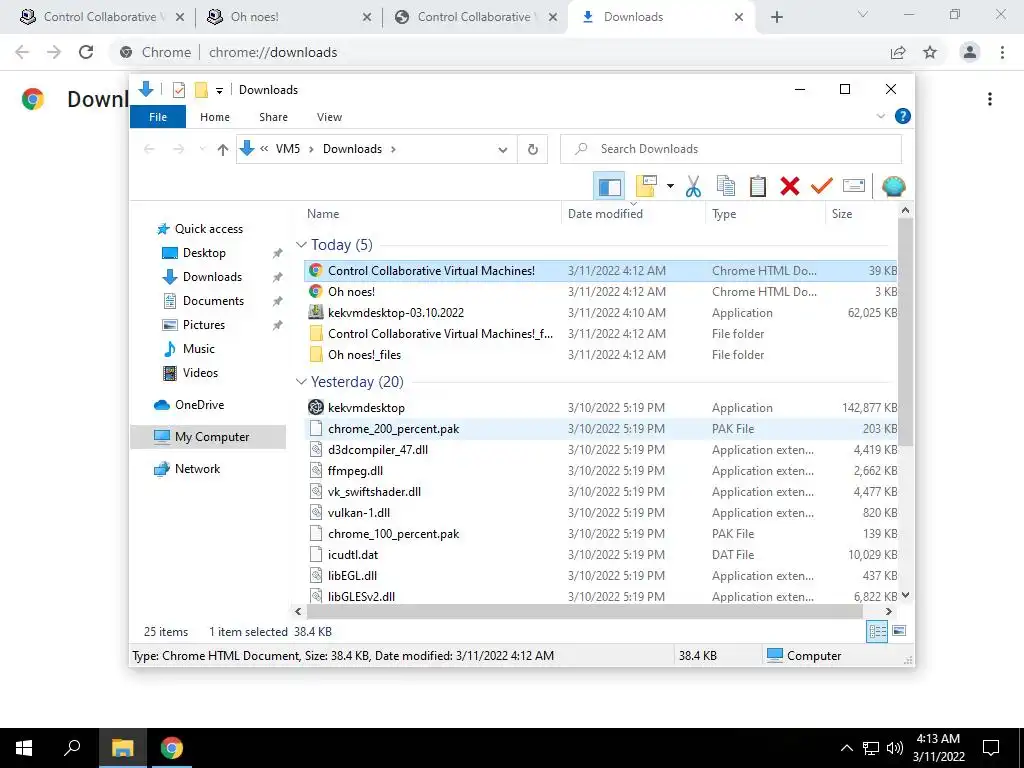Select chrome_200_percent.pak file
1024x768 pixels.
point(601,429)
